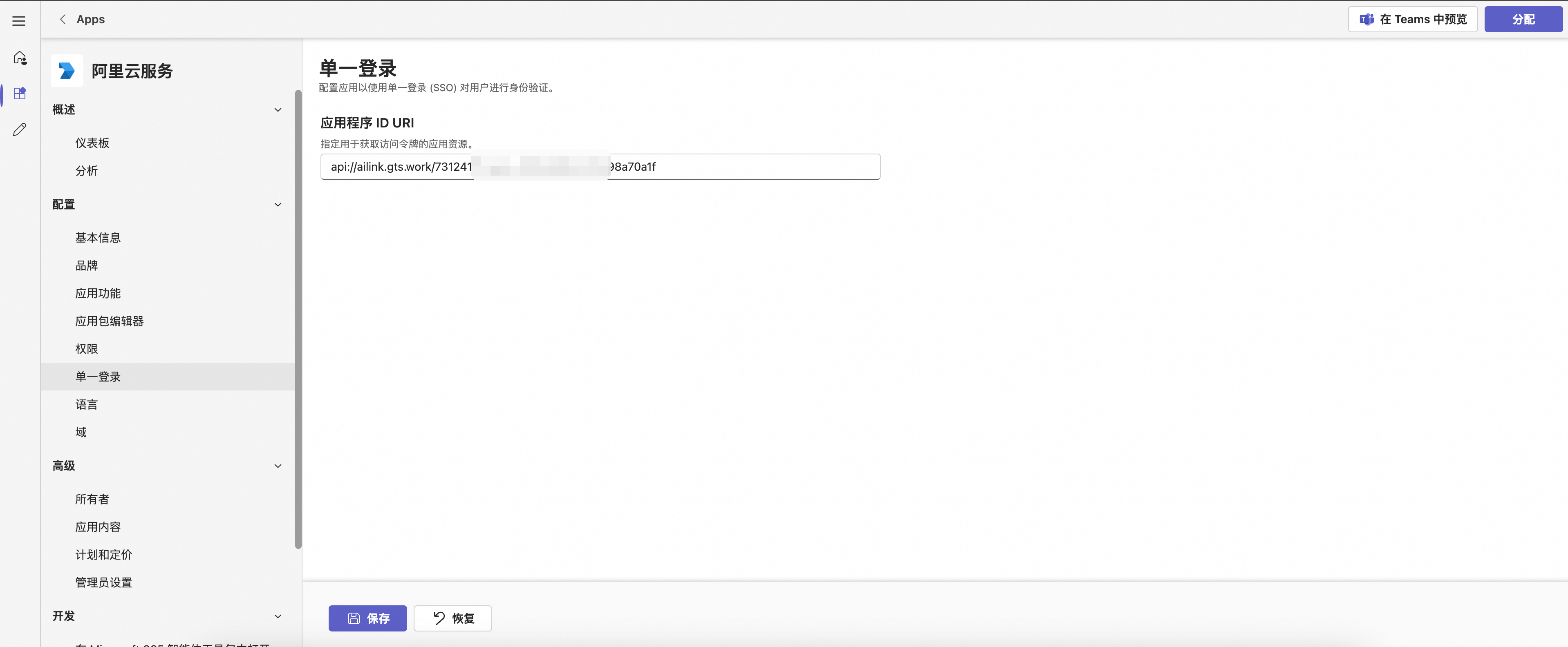Collapse the 开发 section chevron

[278, 616]
